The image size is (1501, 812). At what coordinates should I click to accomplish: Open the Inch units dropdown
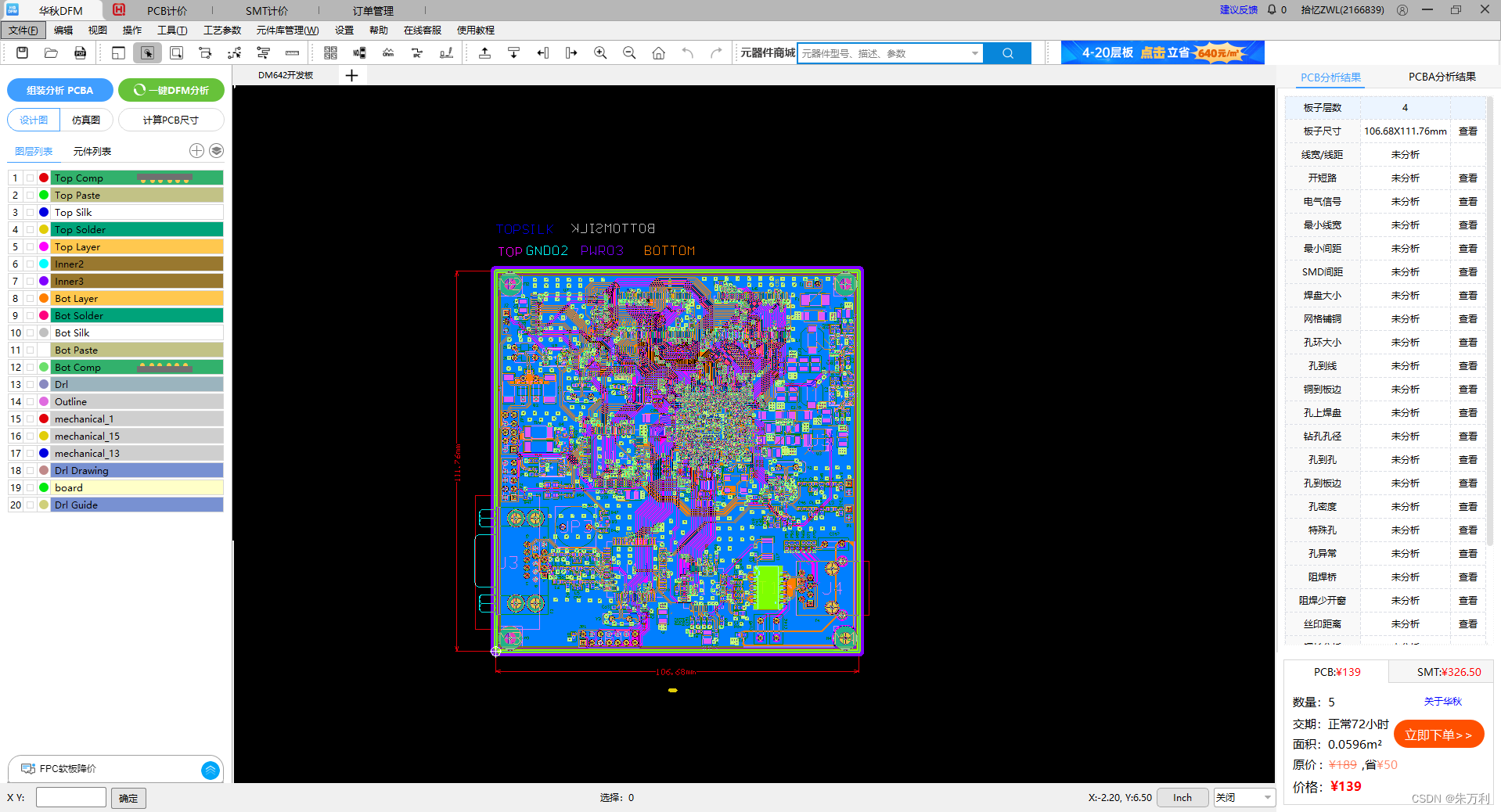[x=1182, y=797]
